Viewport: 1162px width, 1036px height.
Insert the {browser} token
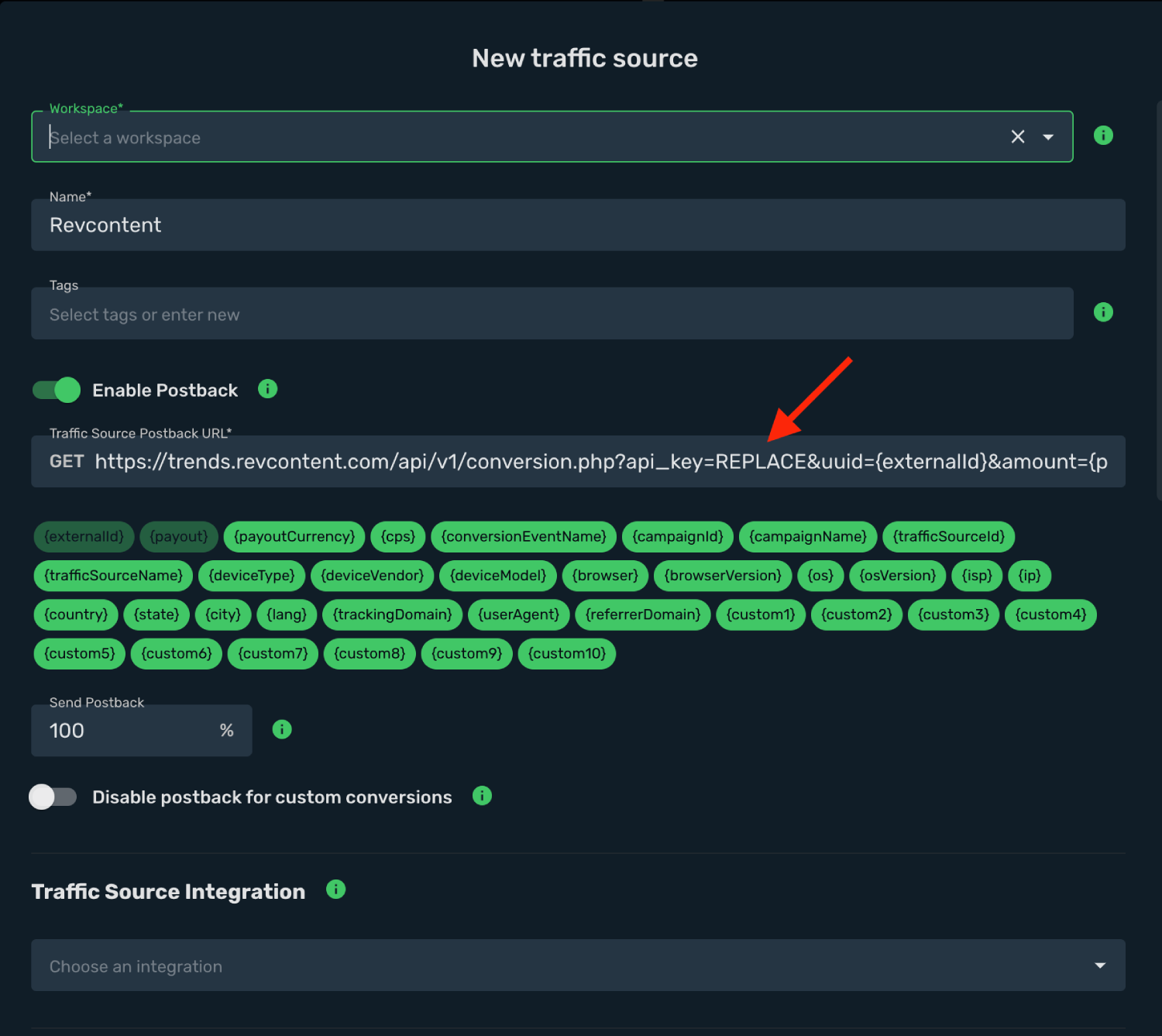605,576
